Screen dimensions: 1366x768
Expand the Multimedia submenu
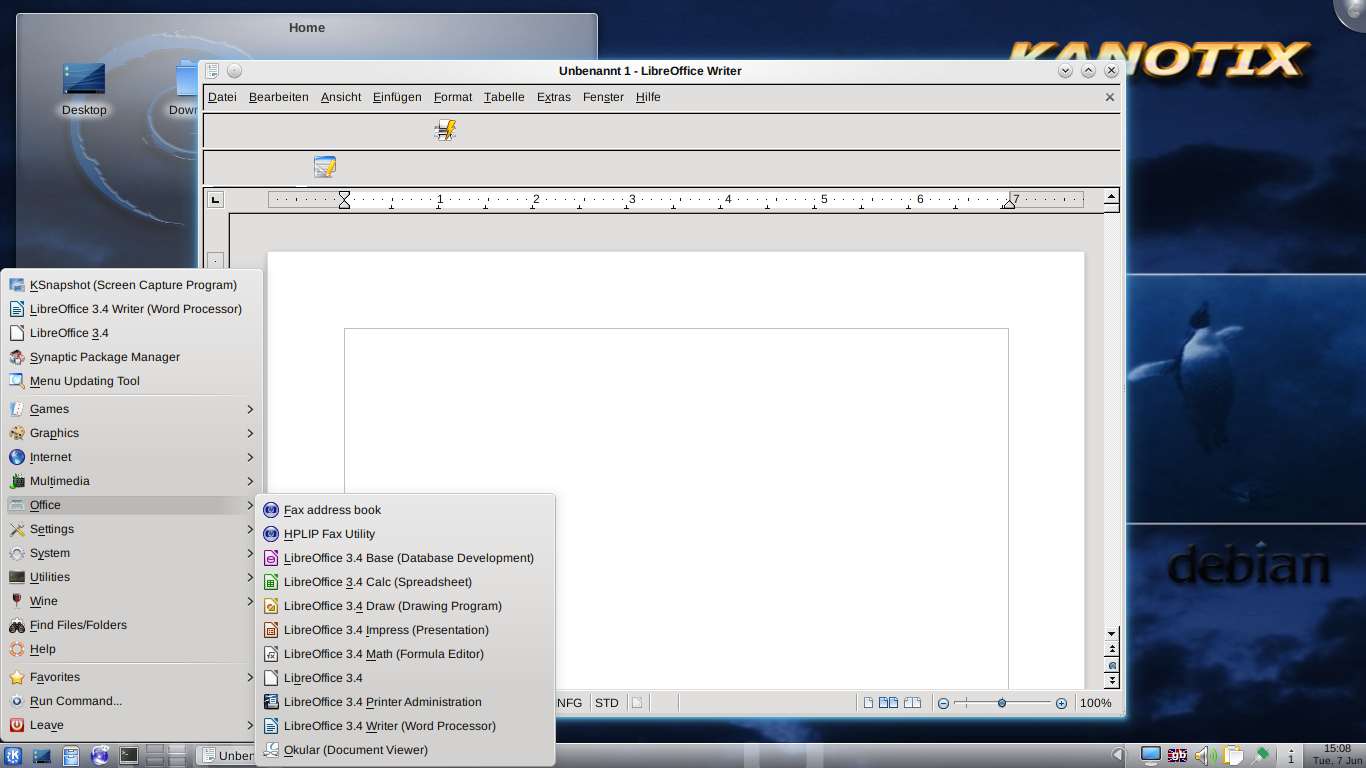coord(132,481)
